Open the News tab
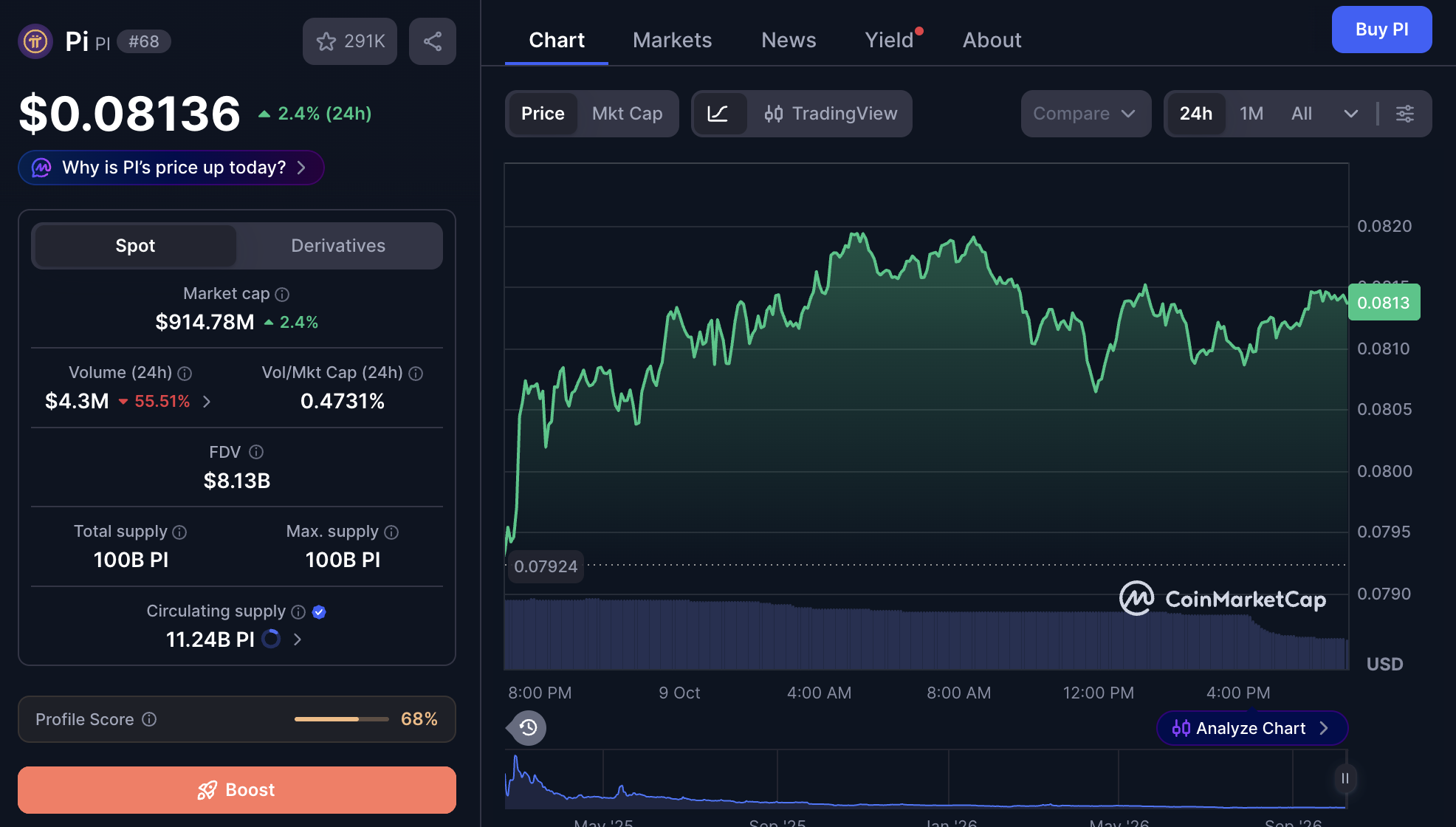1456x827 pixels. (789, 40)
